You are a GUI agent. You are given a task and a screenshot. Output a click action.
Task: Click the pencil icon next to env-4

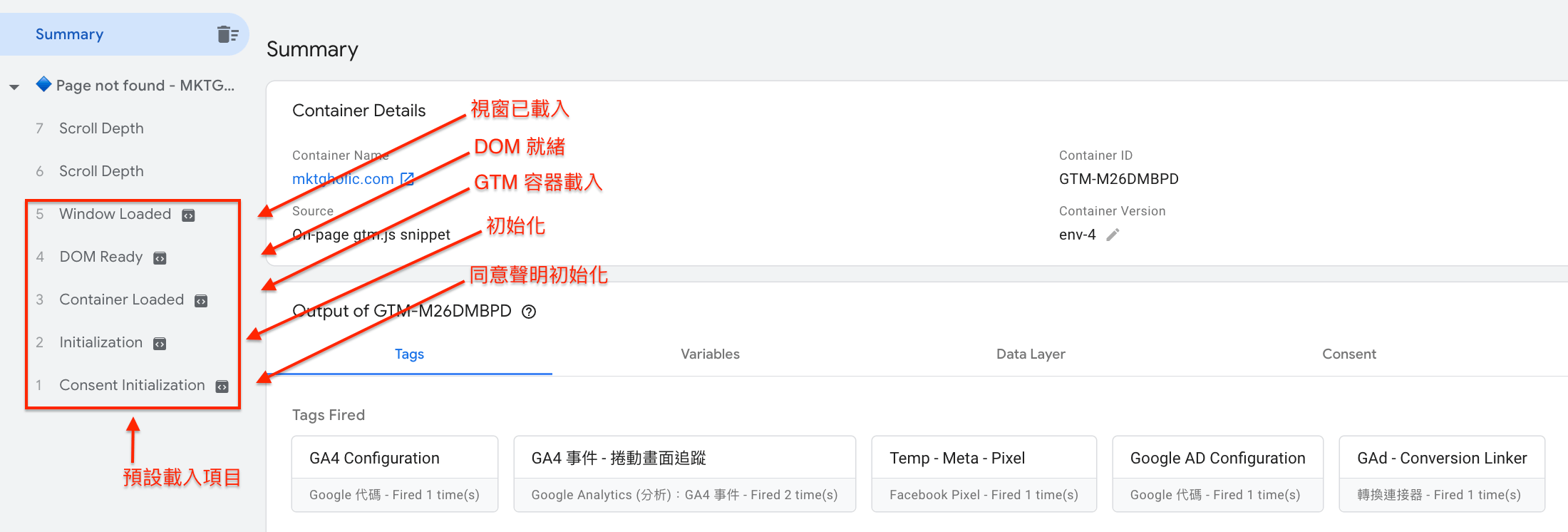1113,235
